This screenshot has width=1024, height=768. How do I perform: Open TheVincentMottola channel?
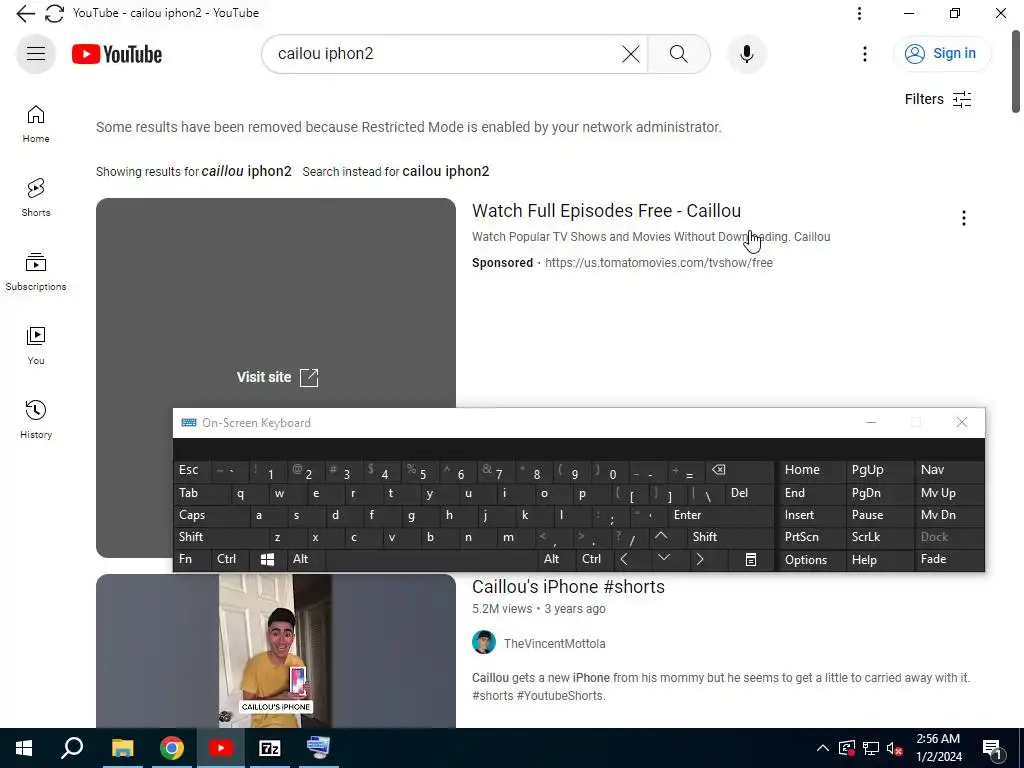coord(554,644)
